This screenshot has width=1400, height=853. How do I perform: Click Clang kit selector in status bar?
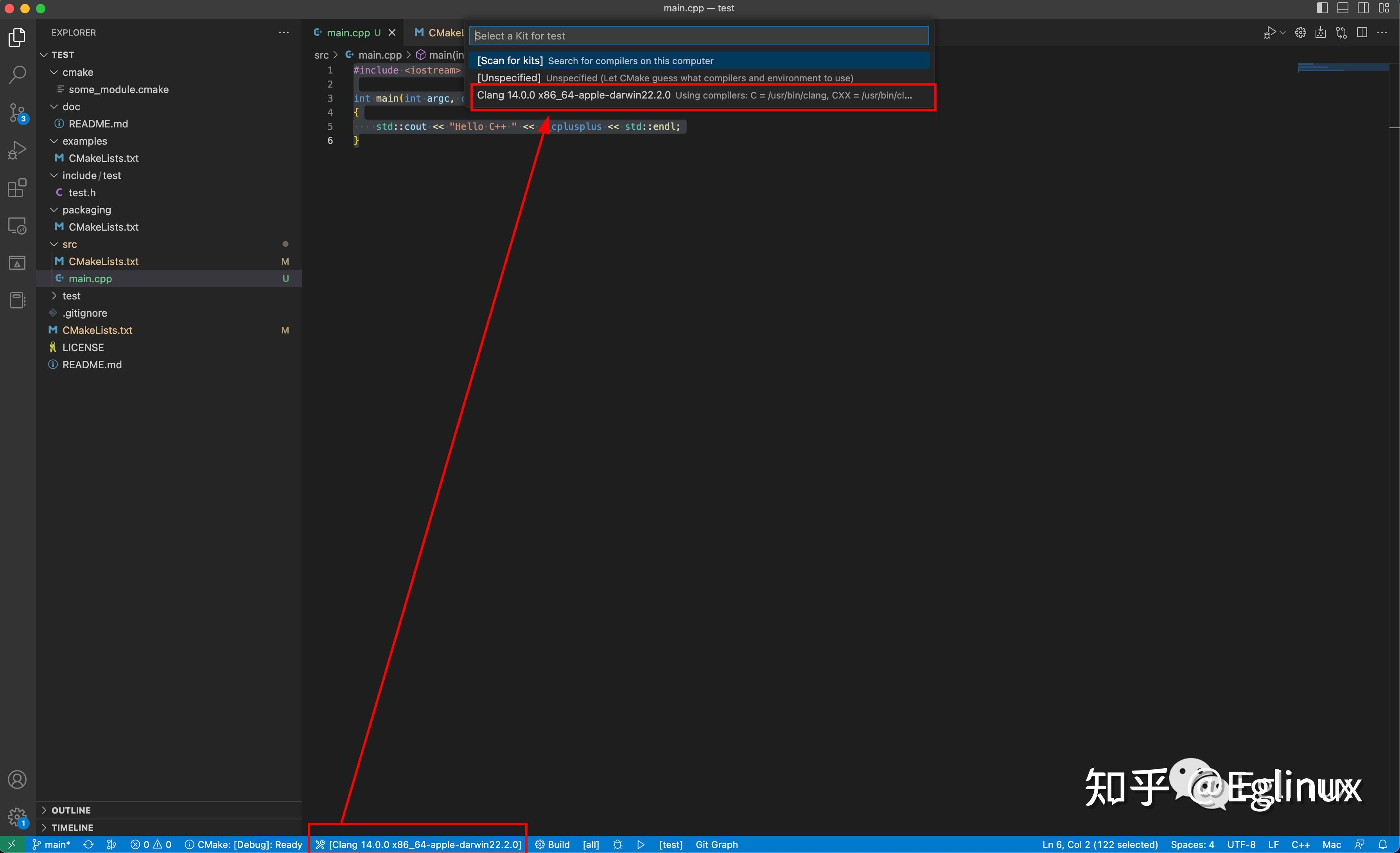(x=418, y=844)
